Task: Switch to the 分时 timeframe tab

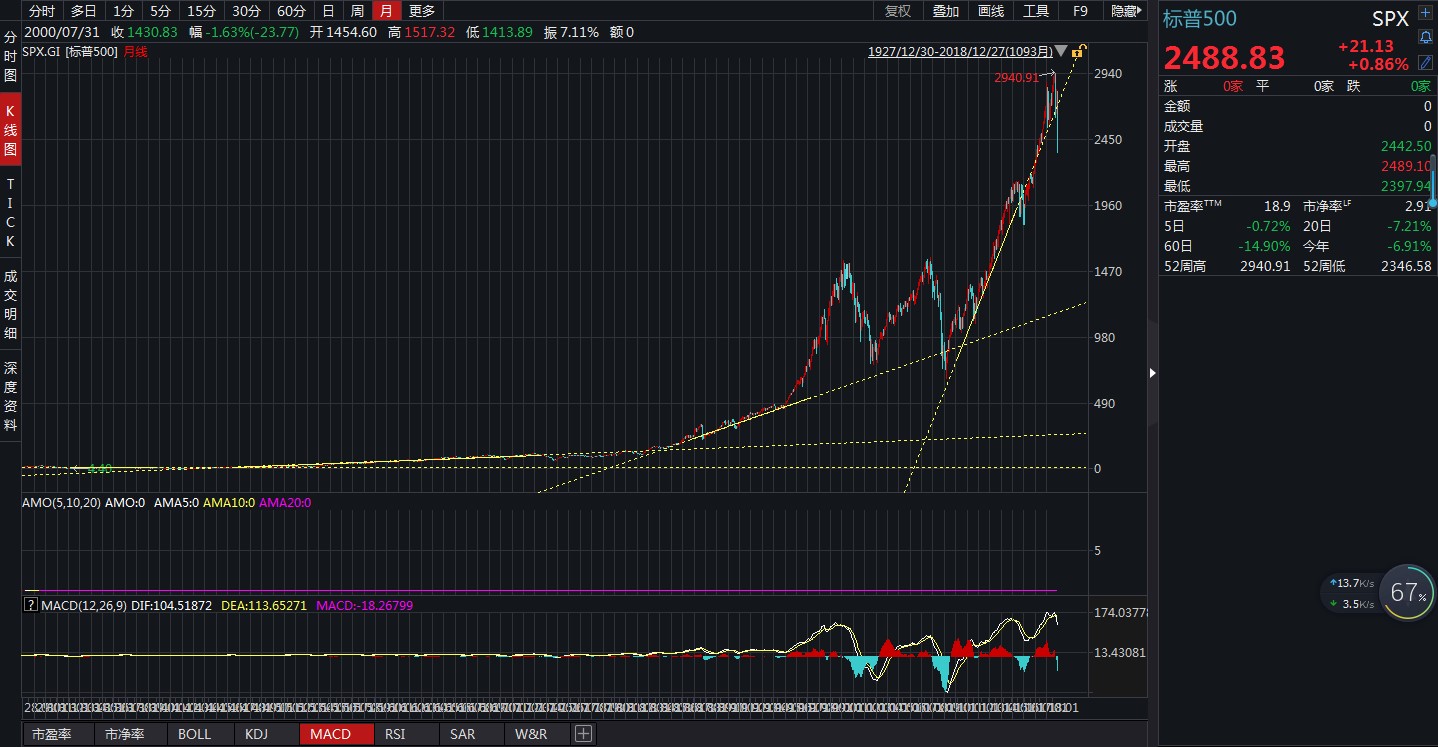Action: (x=42, y=11)
